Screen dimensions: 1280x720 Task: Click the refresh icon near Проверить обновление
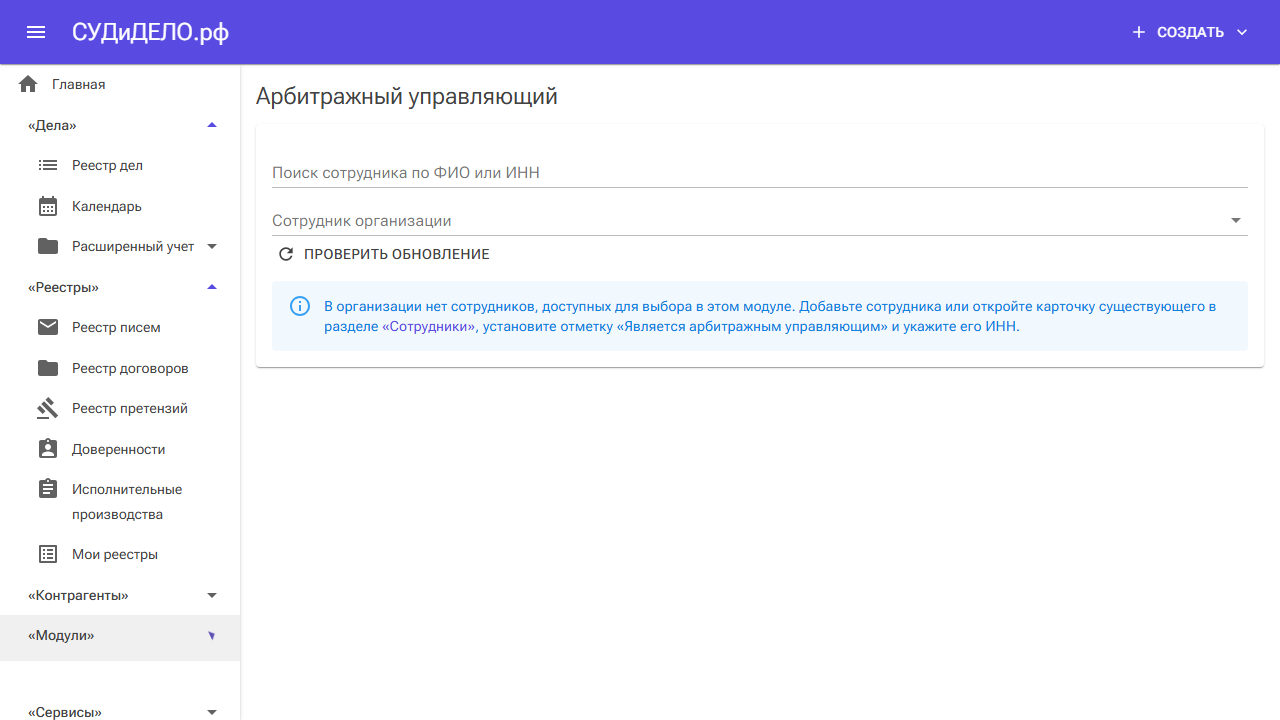[x=286, y=254]
